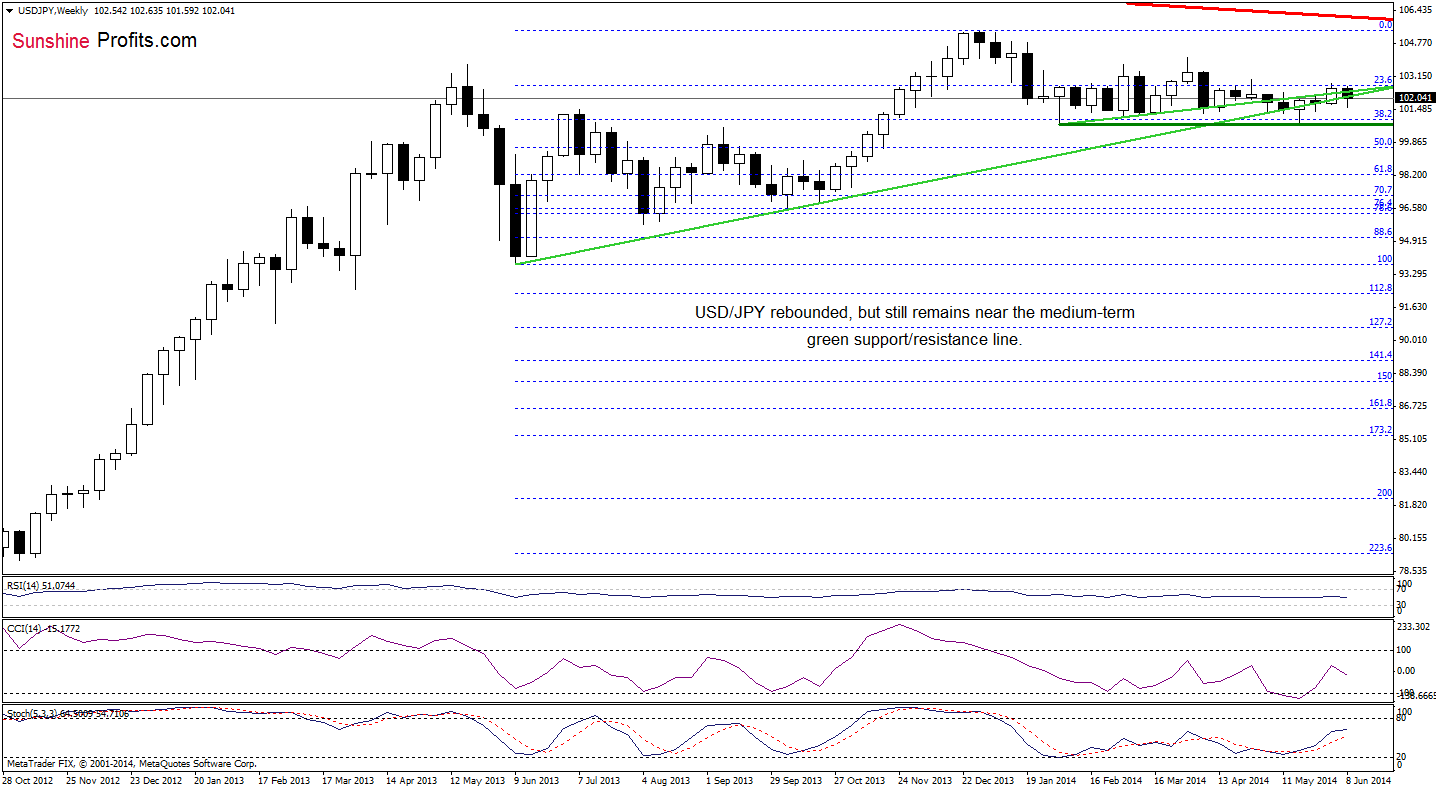Click the Fibonacci 50.0 level label
The image size is (1436, 789).
(x=1383, y=142)
